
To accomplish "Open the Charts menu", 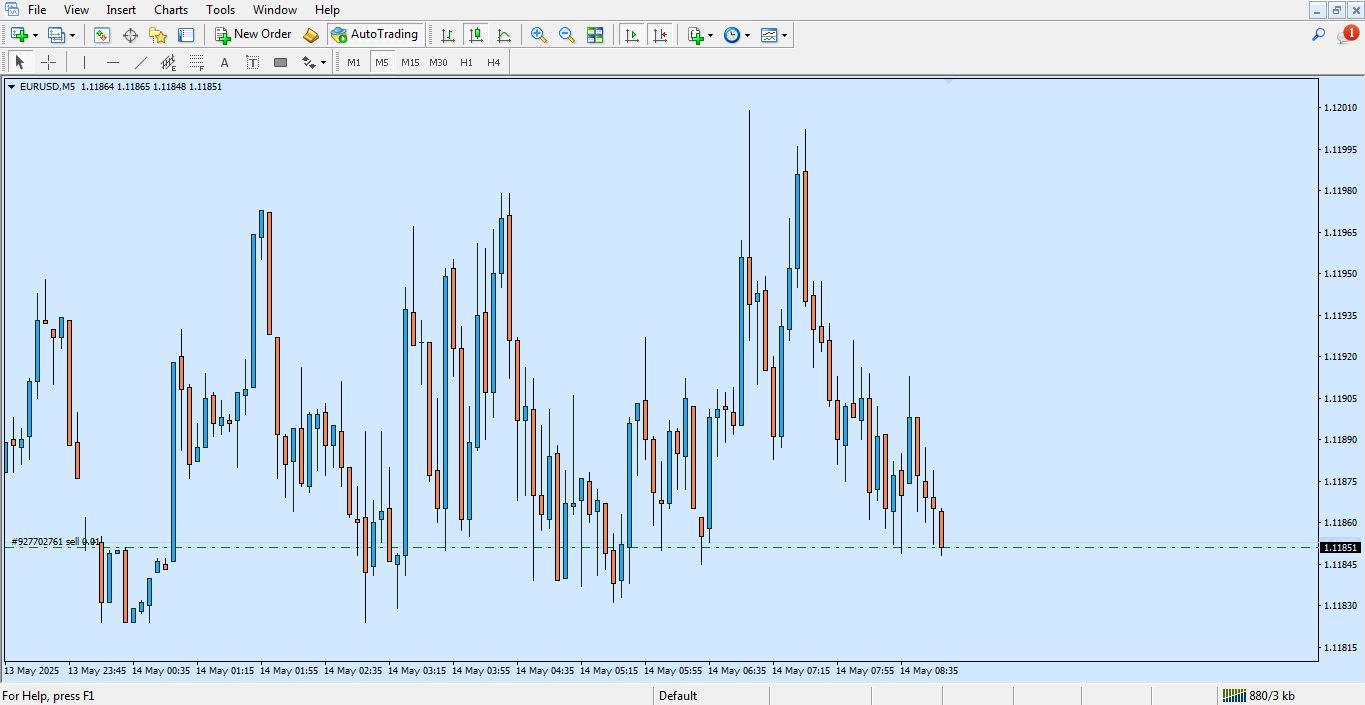I will (171, 10).
